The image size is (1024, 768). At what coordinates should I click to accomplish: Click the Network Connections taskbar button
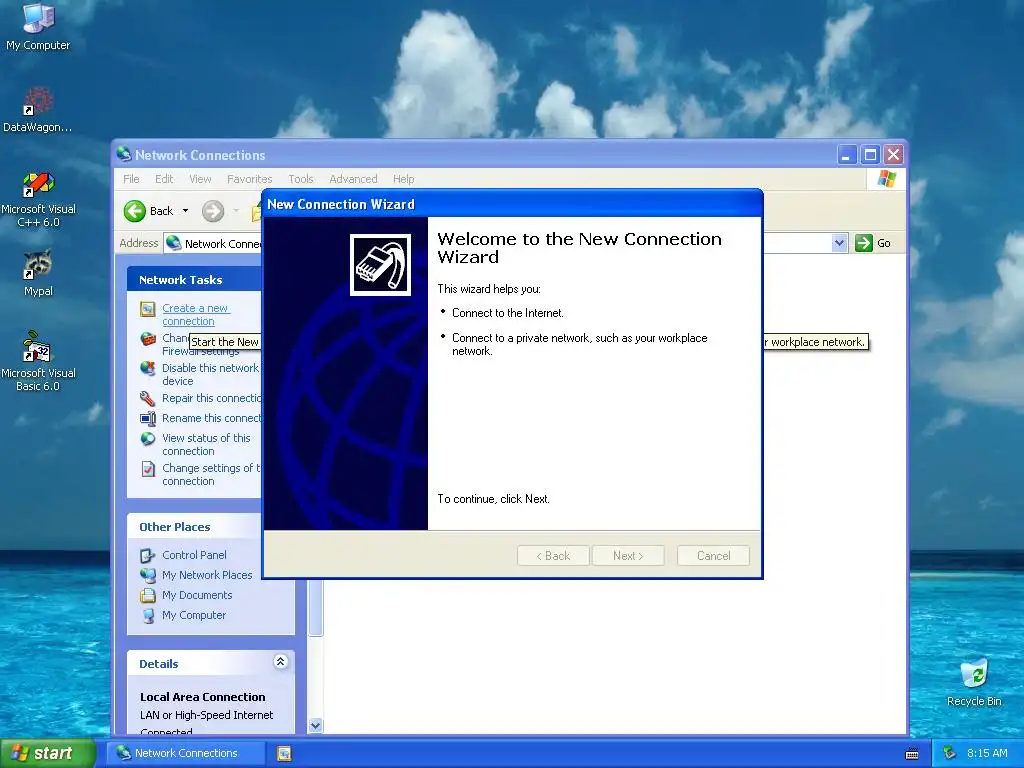click(187, 754)
